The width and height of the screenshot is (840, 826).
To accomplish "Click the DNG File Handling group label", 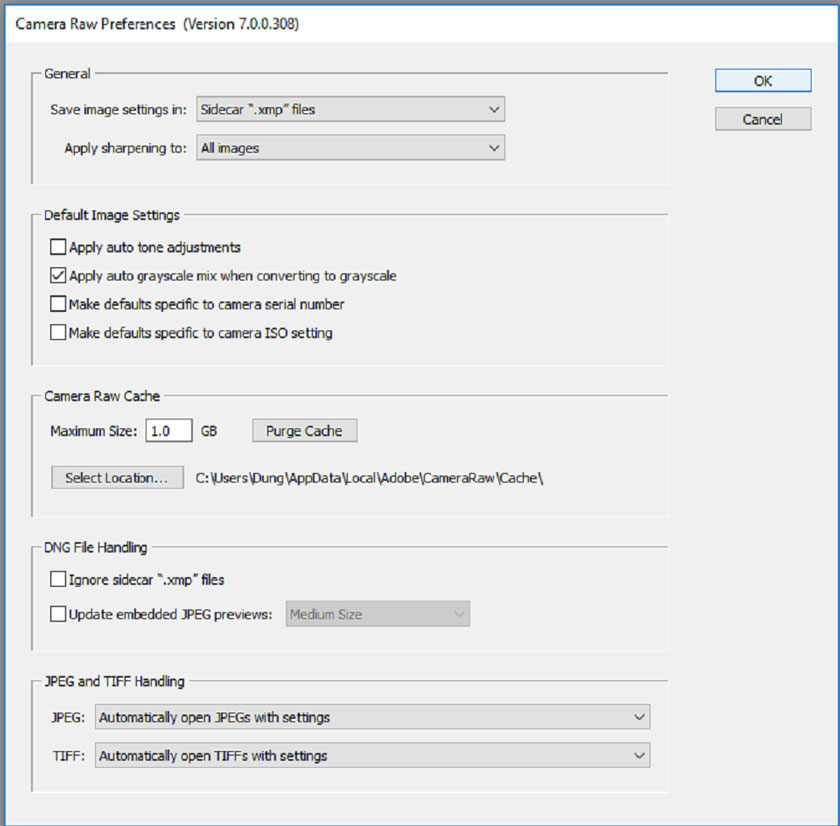I will coord(95,547).
